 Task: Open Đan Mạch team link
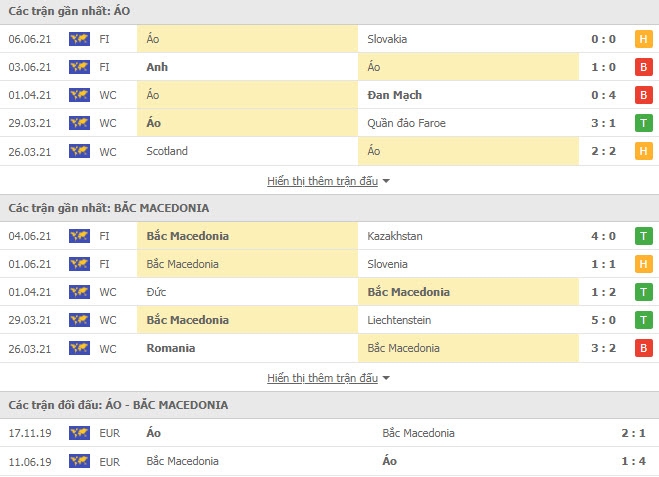point(394,95)
